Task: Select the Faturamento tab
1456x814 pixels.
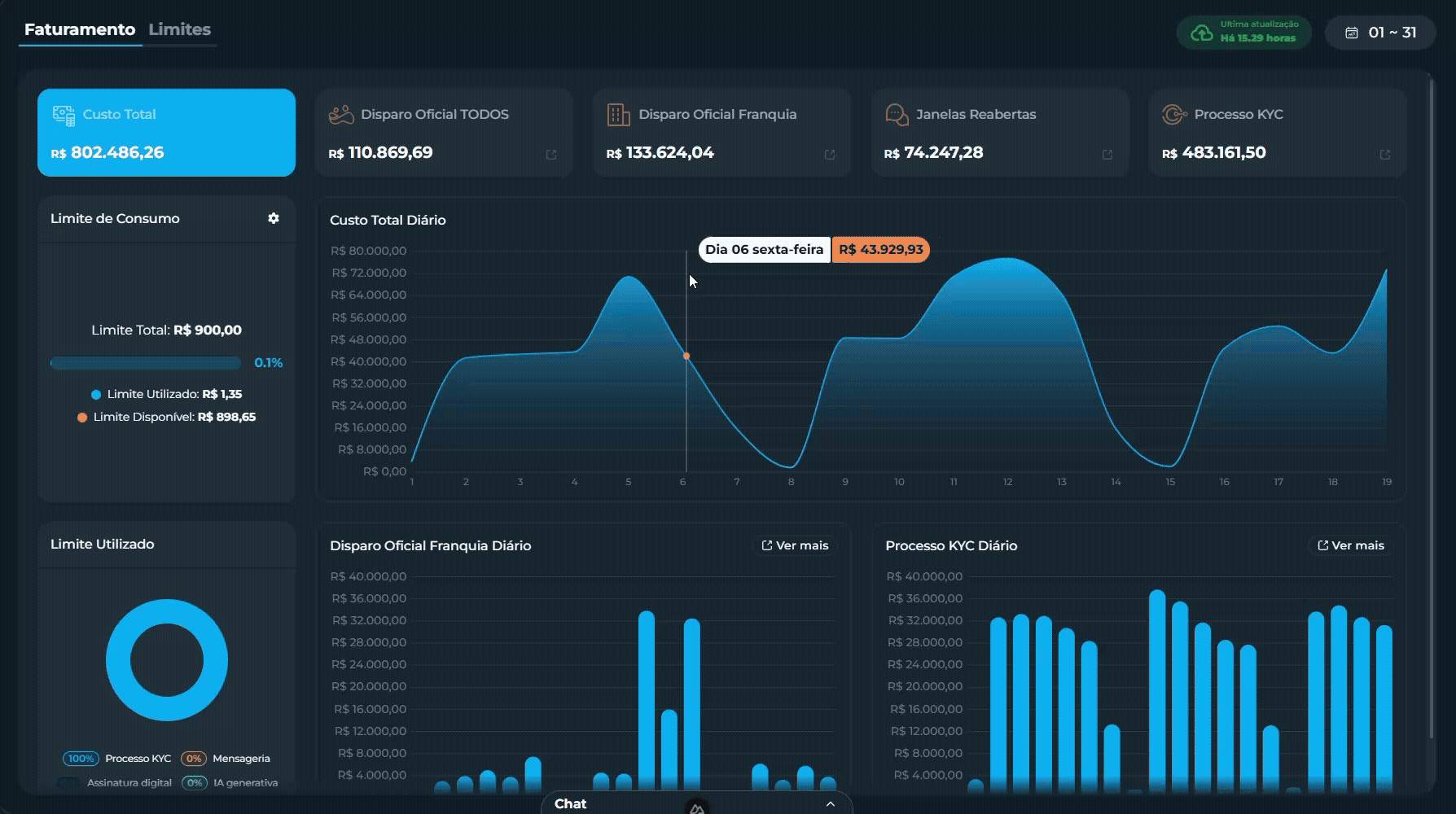Action: (80, 29)
